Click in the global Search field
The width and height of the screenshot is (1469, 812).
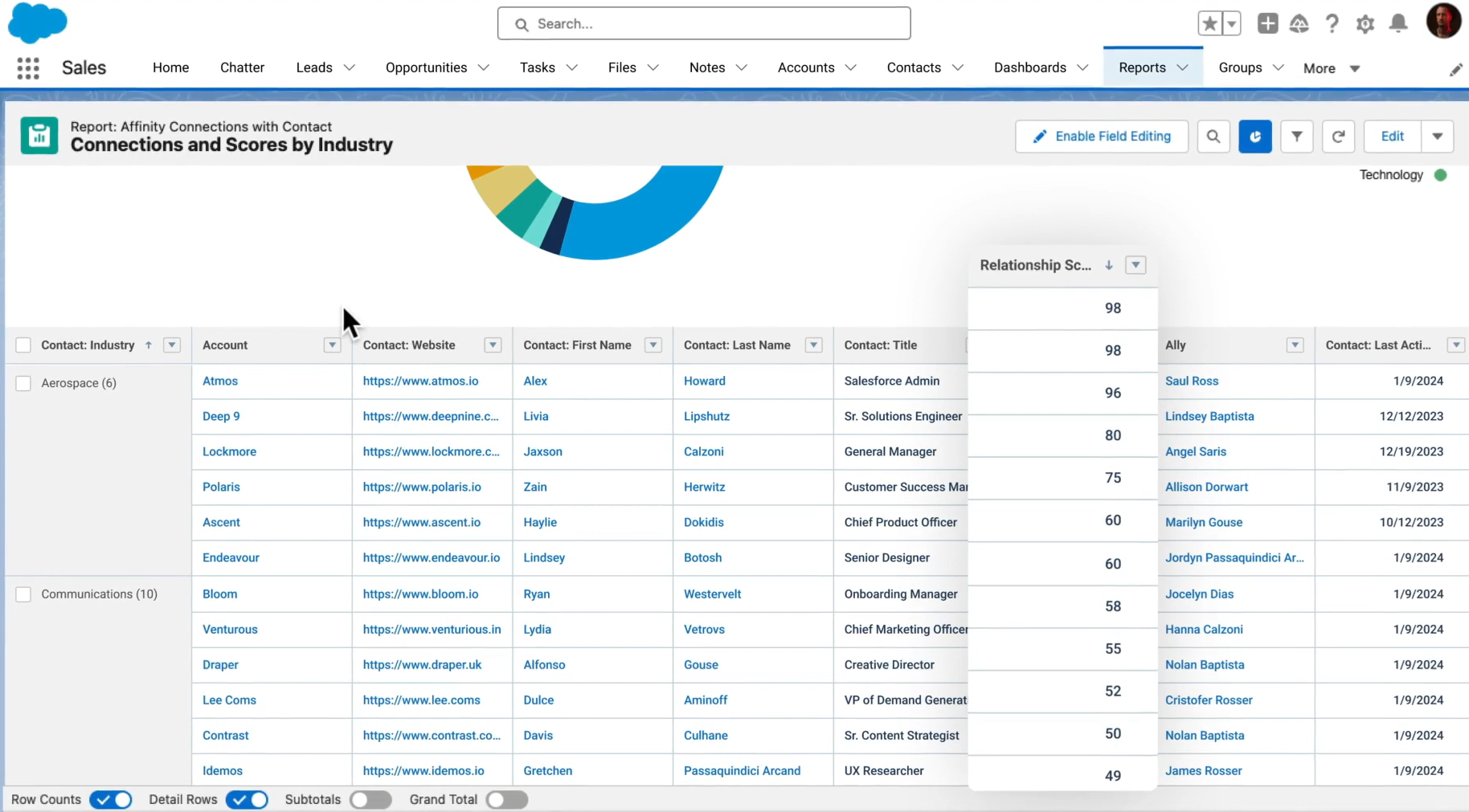tap(704, 24)
